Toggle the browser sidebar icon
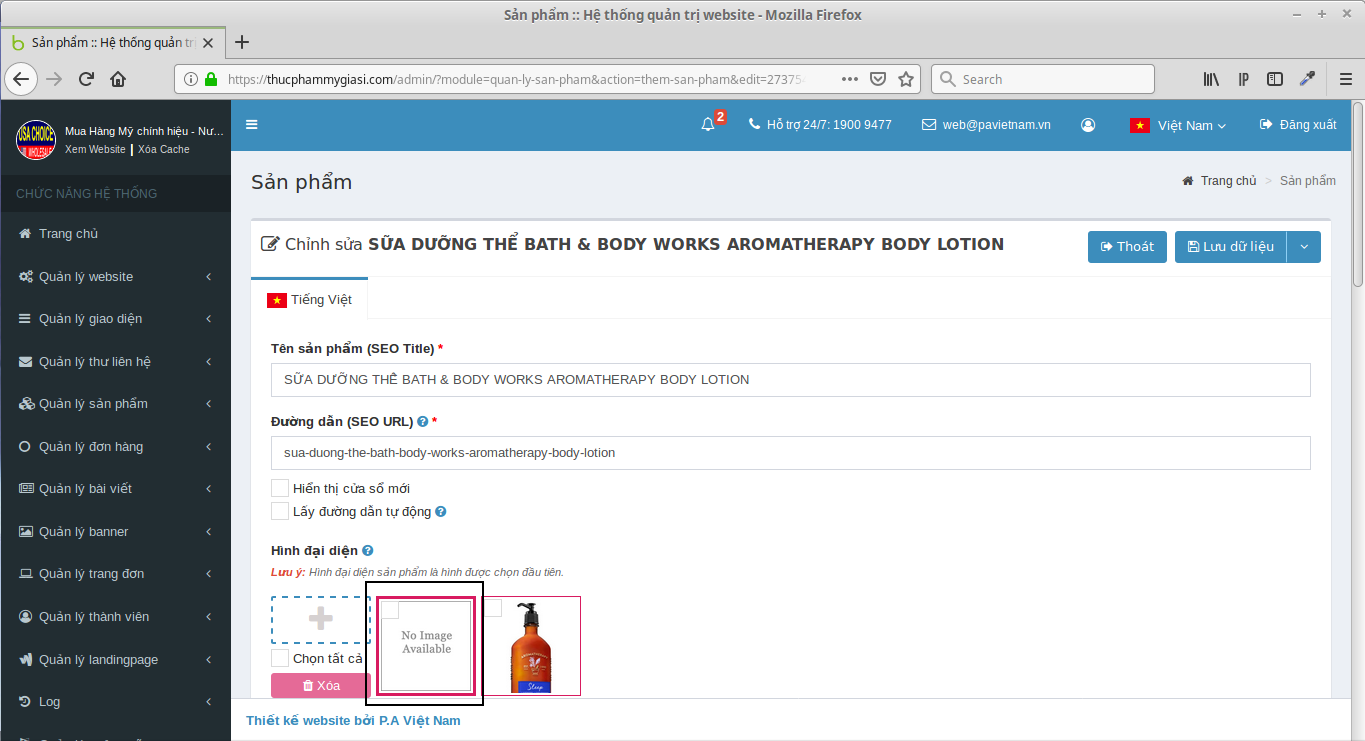The height and width of the screenshot is (741, 1365). pos(1275,79)
